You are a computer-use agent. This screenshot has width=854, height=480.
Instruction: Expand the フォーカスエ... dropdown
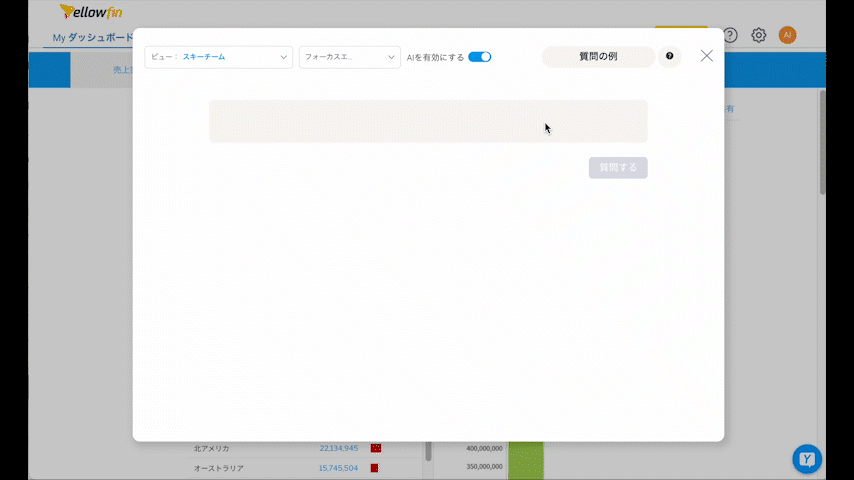(x=349, y=57)
